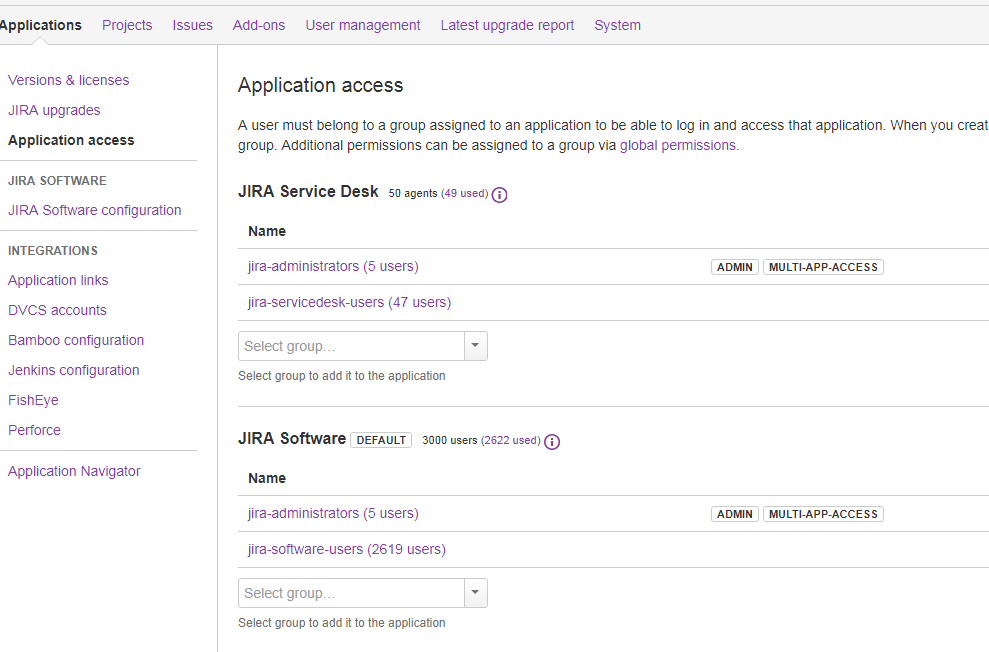The height and width of the screenshot is (652, 989).
Task: Click ADMIN badge in JIRA Software row
Action: pyautogui.click(x=735, y=514)
